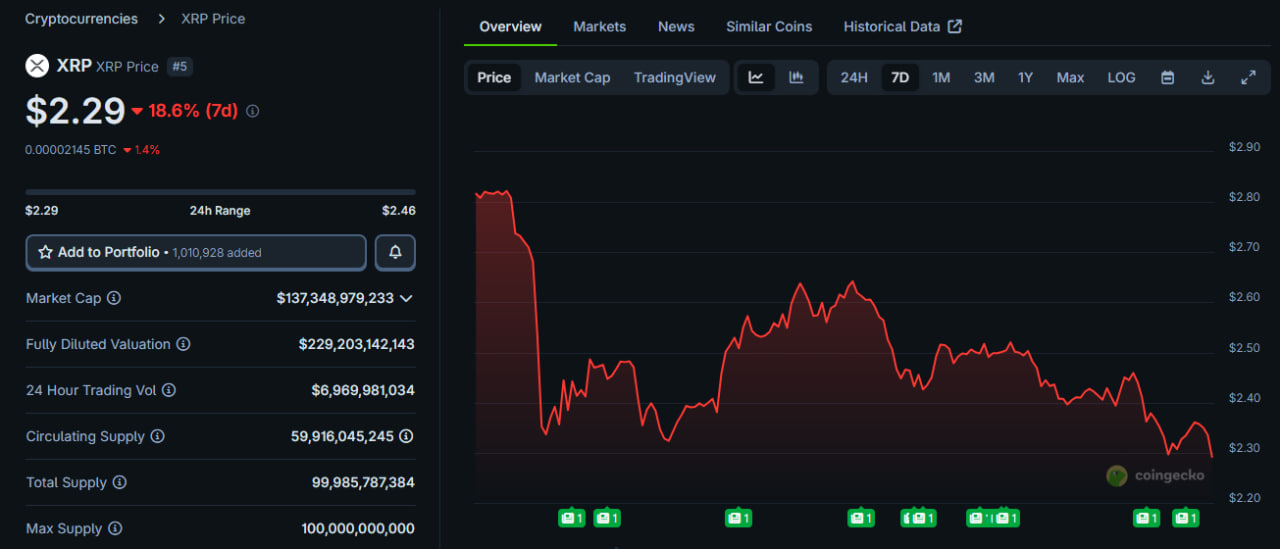Switch chart to Market Cap view
This screenshot has height=549, width=1280.
coord(572,78)
